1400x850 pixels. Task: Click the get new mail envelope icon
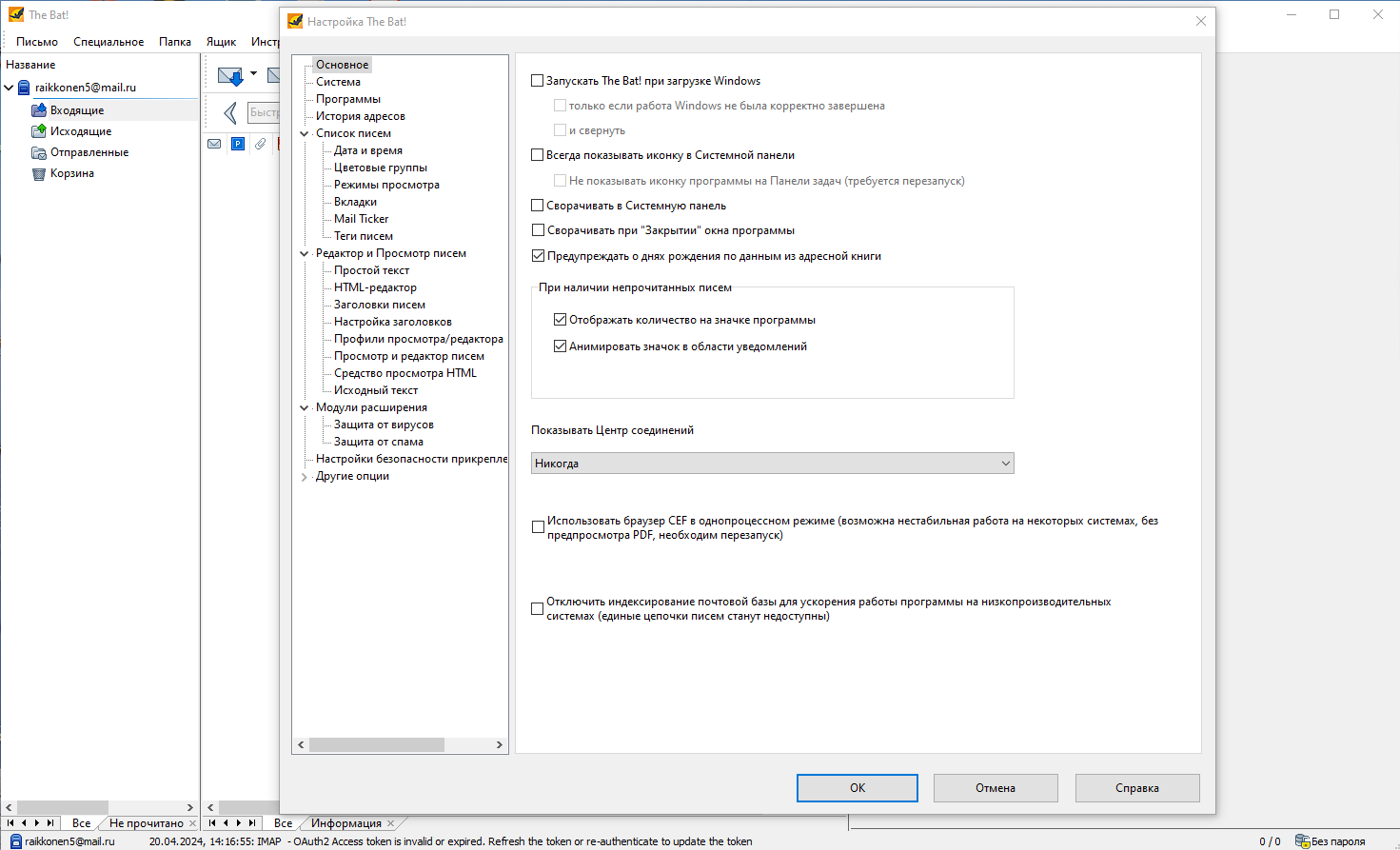[x=230, y=76]
